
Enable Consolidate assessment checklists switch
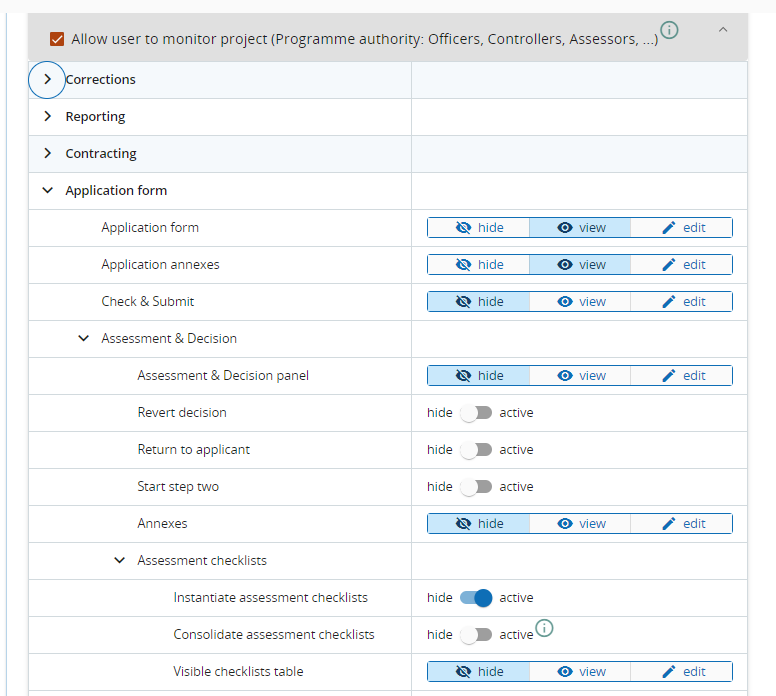click(476, 635)
